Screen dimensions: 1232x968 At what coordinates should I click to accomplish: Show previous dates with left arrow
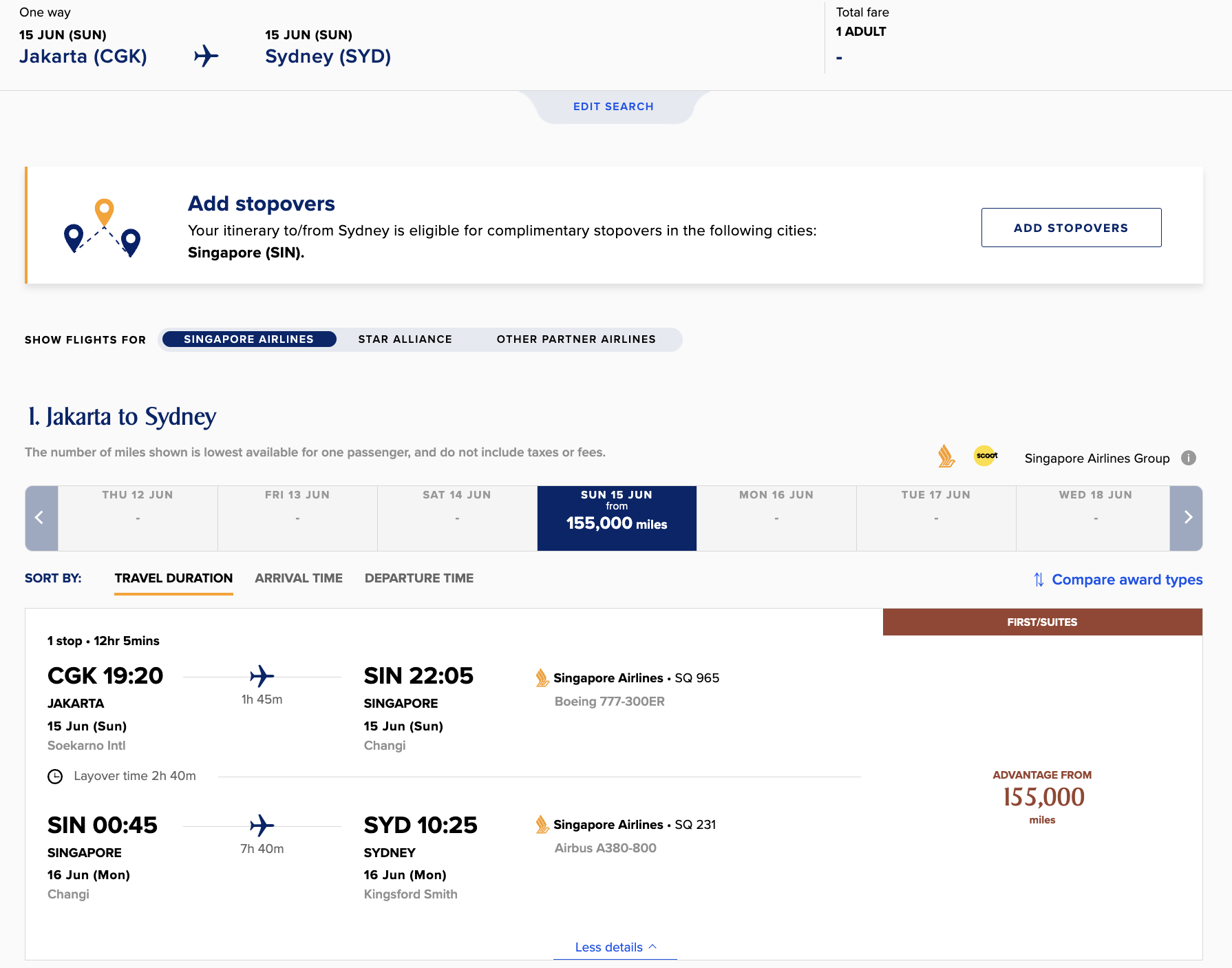tap(40, 518)
